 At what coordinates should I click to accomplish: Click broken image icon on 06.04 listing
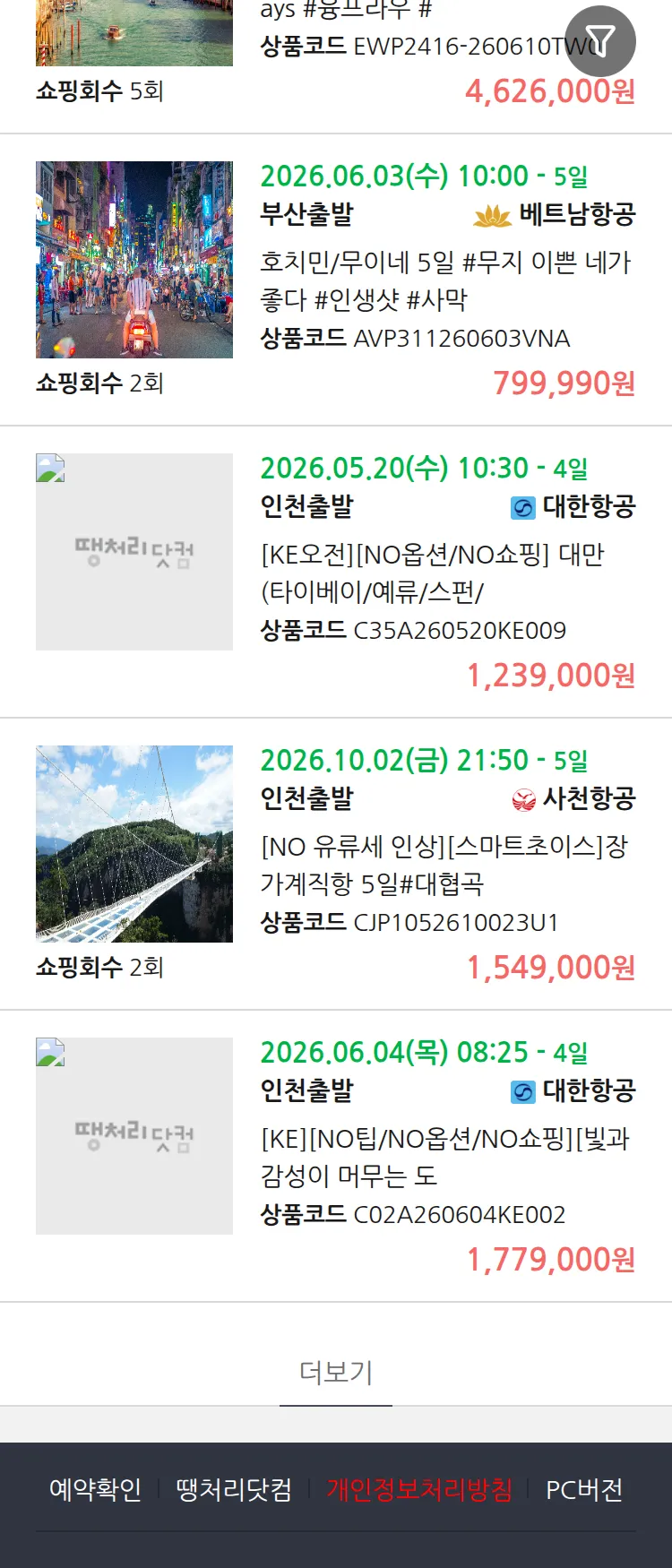tap(50, 1052)
